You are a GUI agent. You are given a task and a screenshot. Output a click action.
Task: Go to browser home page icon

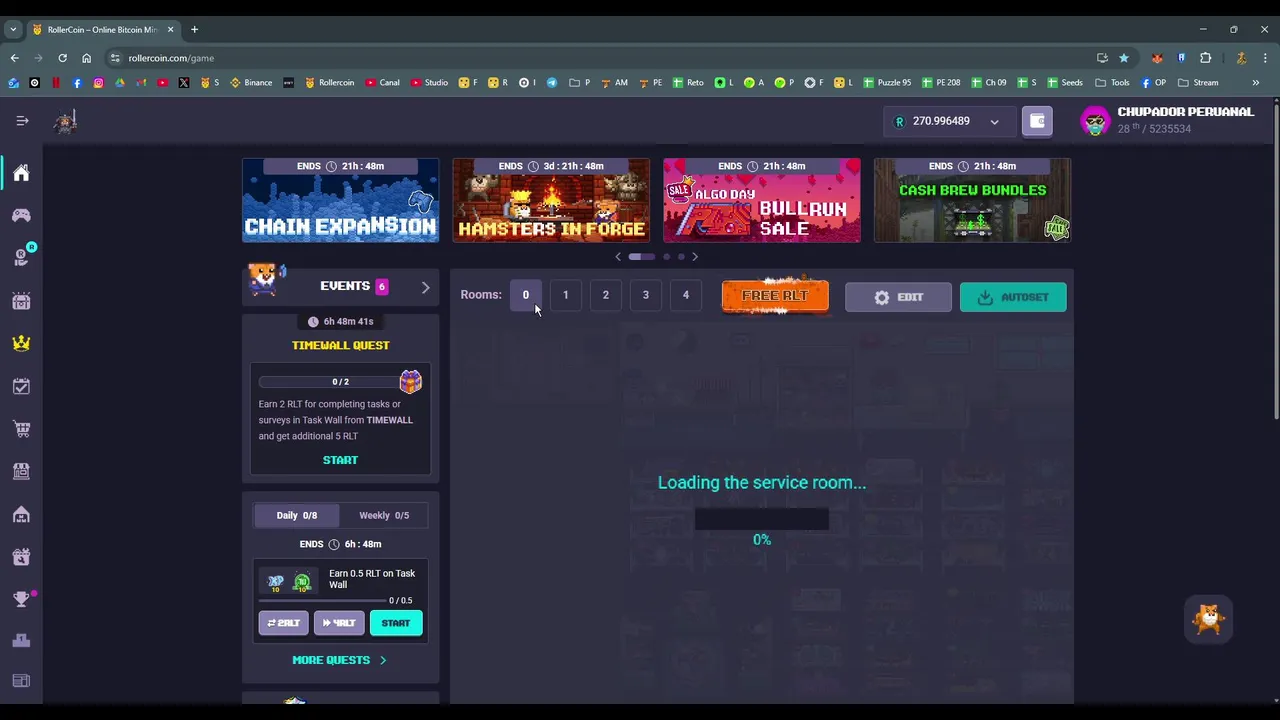(x=87, y=58)
